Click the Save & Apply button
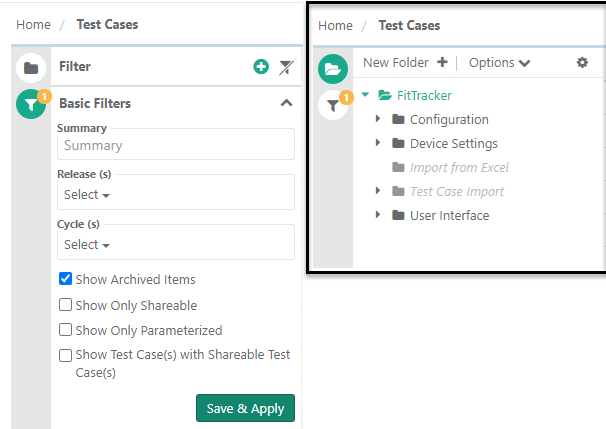This screenshot has width=606, height=429. pos(245,408)
